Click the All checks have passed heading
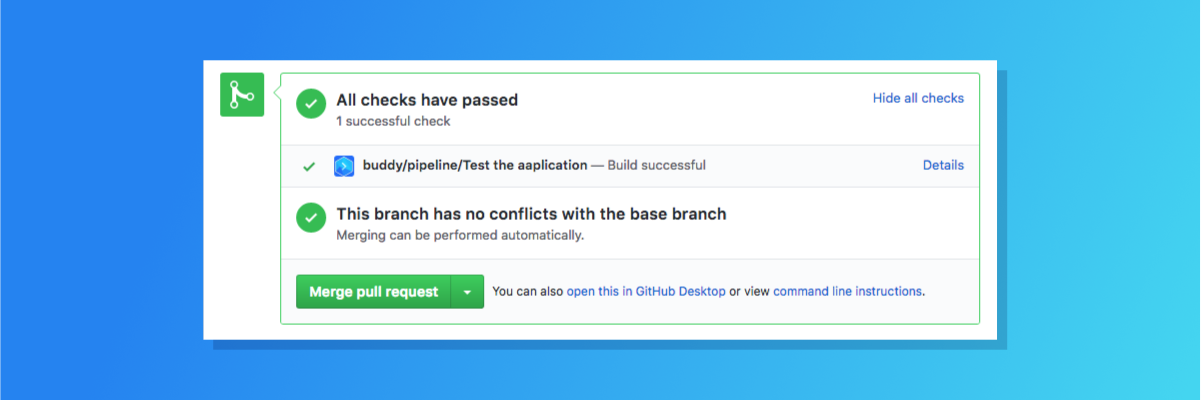This screenshot has height=400, width=1201. [x=427, y=100]
